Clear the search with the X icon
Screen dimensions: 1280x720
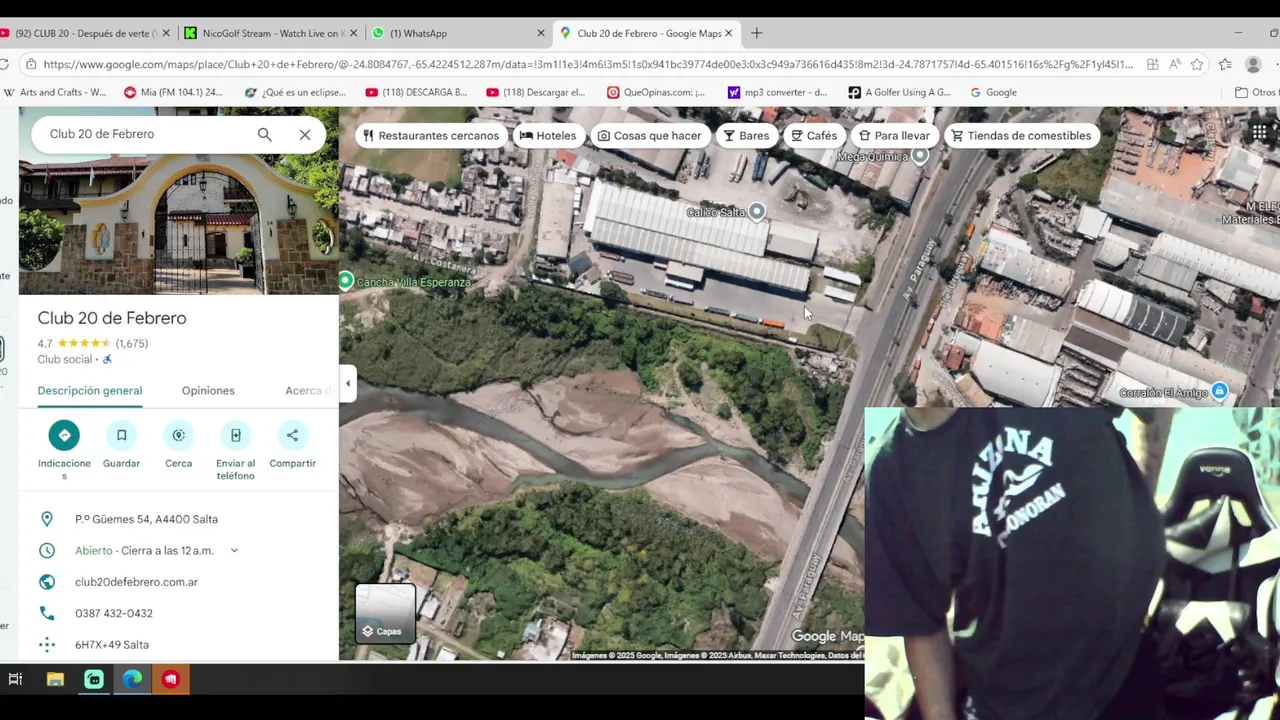tap(305, 134)
